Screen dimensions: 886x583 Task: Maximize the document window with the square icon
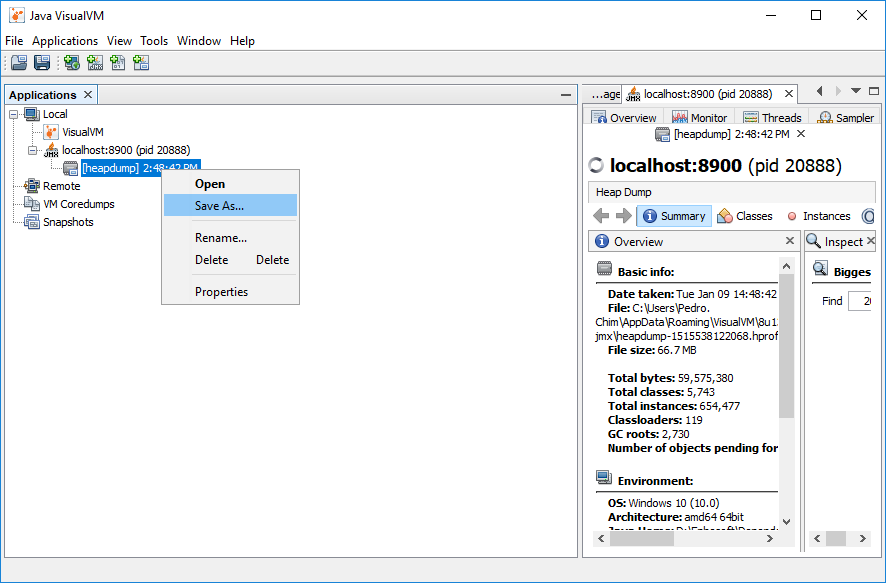(874, 91)
